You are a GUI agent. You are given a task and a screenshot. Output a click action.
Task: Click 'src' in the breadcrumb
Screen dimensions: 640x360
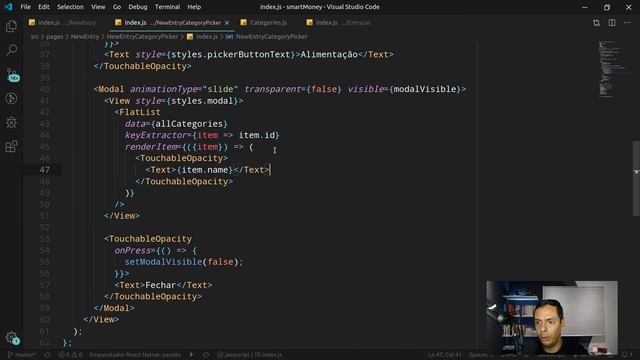pos(34,37)
